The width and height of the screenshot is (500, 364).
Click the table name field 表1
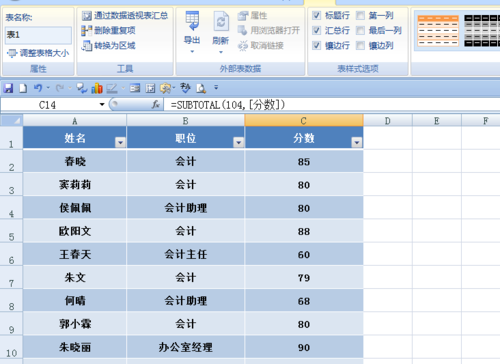[38, 35]
